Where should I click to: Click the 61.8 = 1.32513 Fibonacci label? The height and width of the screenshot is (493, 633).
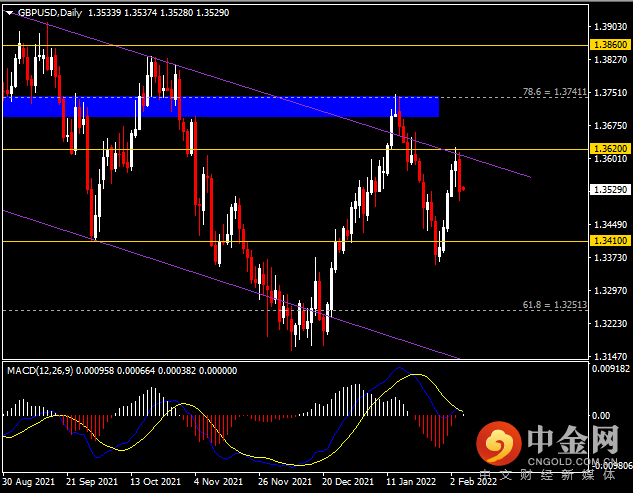tap(555, 305)
